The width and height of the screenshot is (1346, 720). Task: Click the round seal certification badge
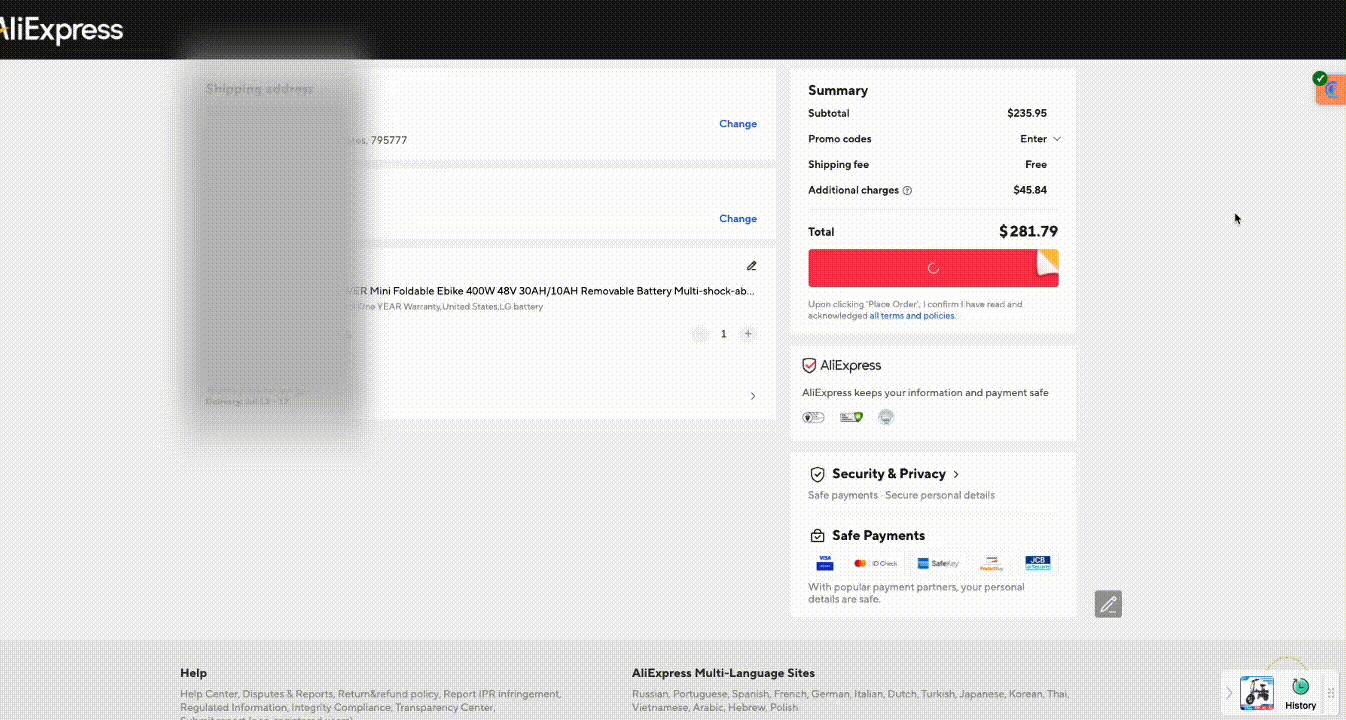point(886,417)
